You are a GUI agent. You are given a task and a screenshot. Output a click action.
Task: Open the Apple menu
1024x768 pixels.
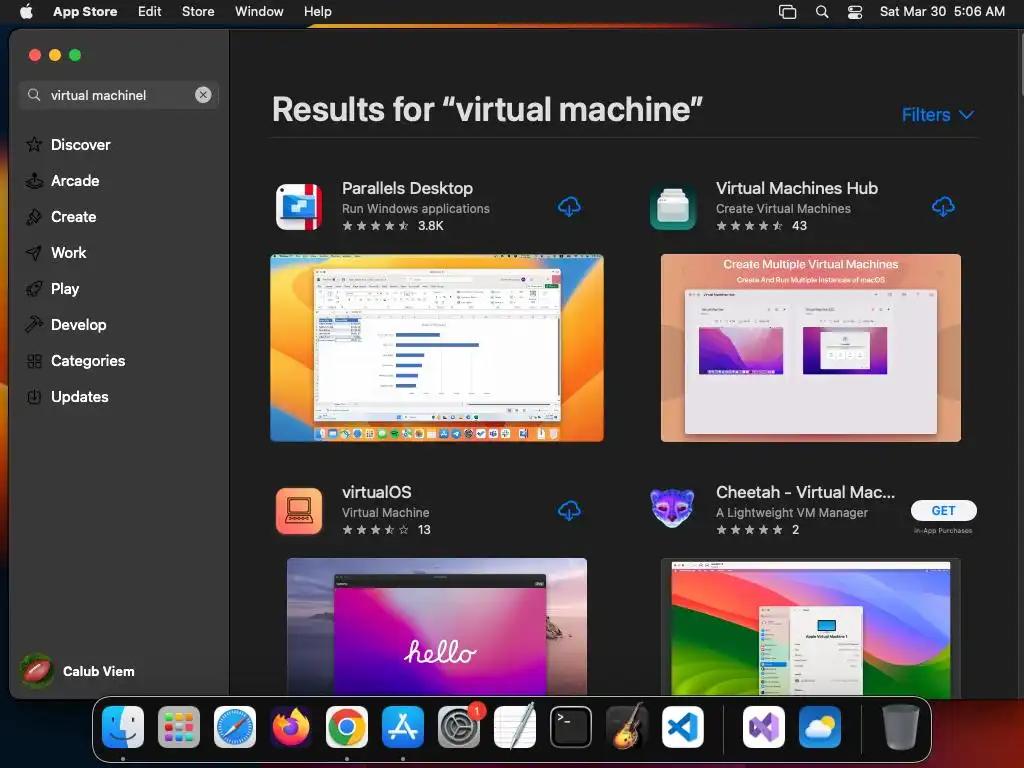[26, 12]
